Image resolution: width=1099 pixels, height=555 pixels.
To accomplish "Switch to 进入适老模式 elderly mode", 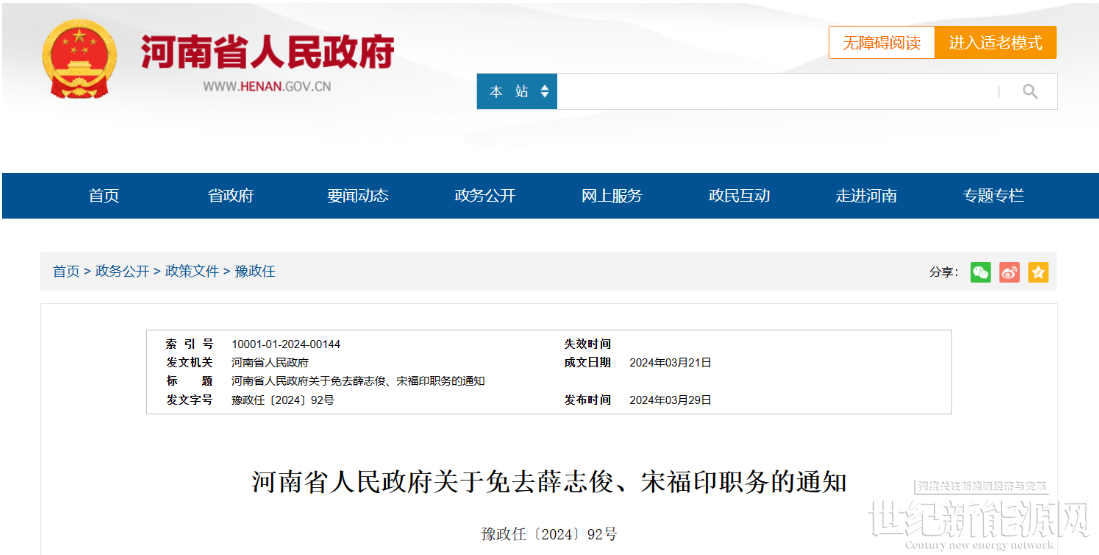I will (995, 43).
